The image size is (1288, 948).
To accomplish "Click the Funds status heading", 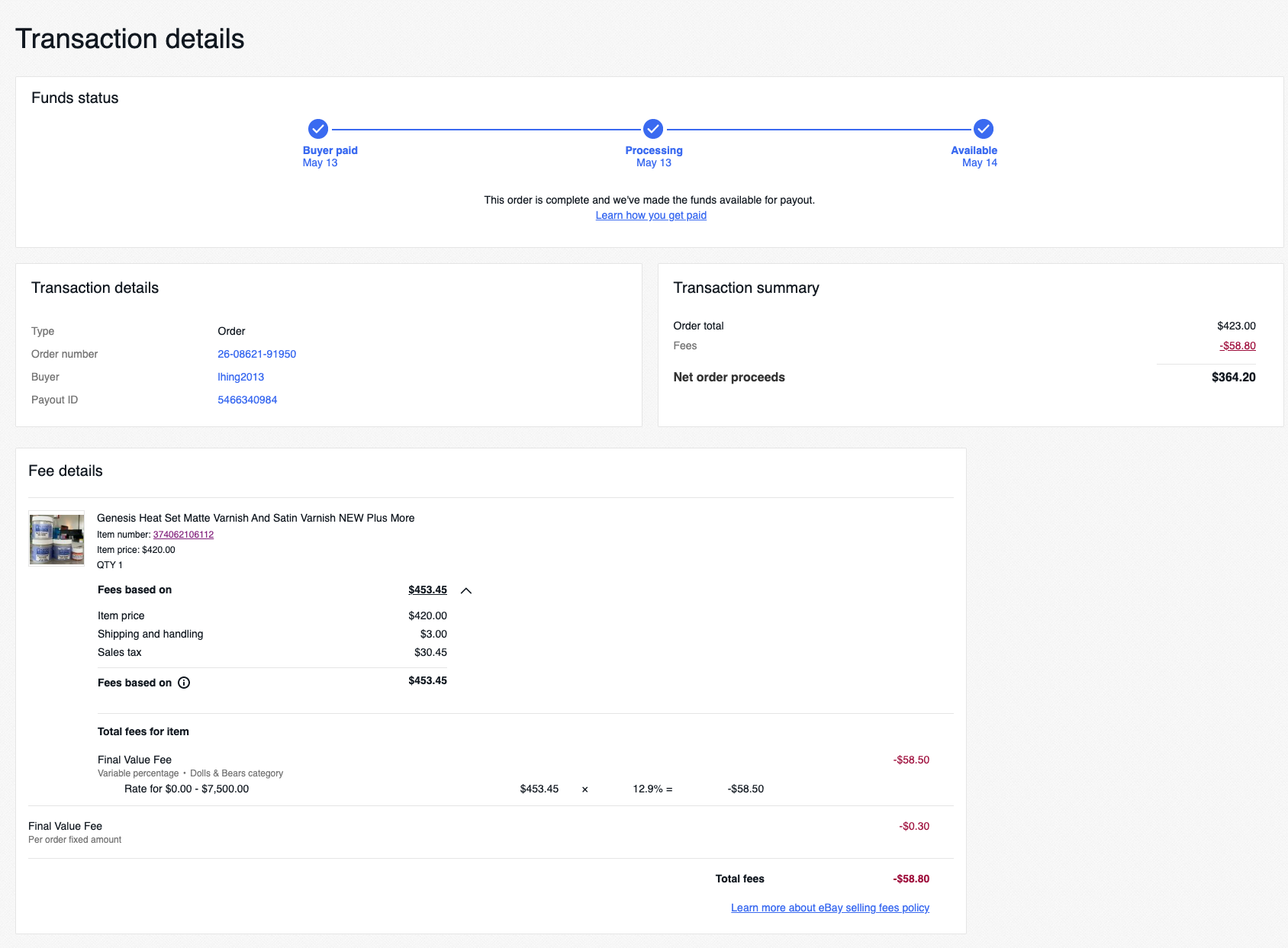I will [x=75, y=98].
